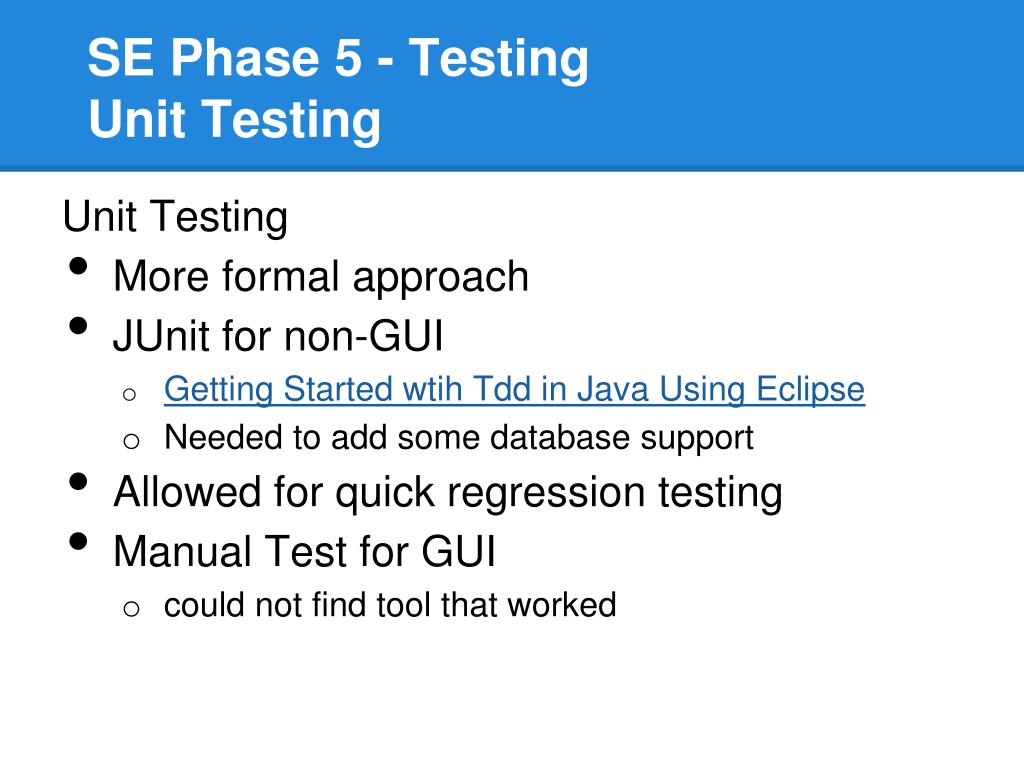This screenshot has height=768, width=1024.
Task: Click the hollow bullet before the Eclipse link
Action: click(x=129, y=394)
